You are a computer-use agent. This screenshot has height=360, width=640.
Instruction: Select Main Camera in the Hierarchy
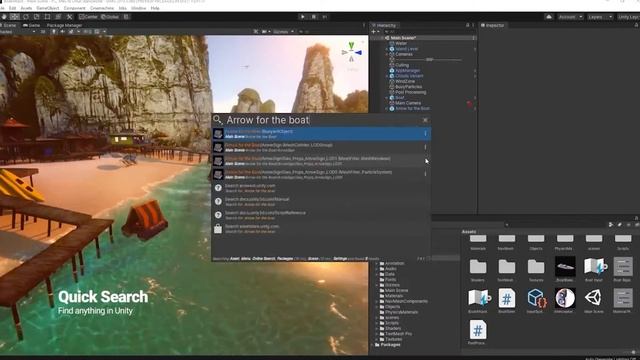(408, 103)
